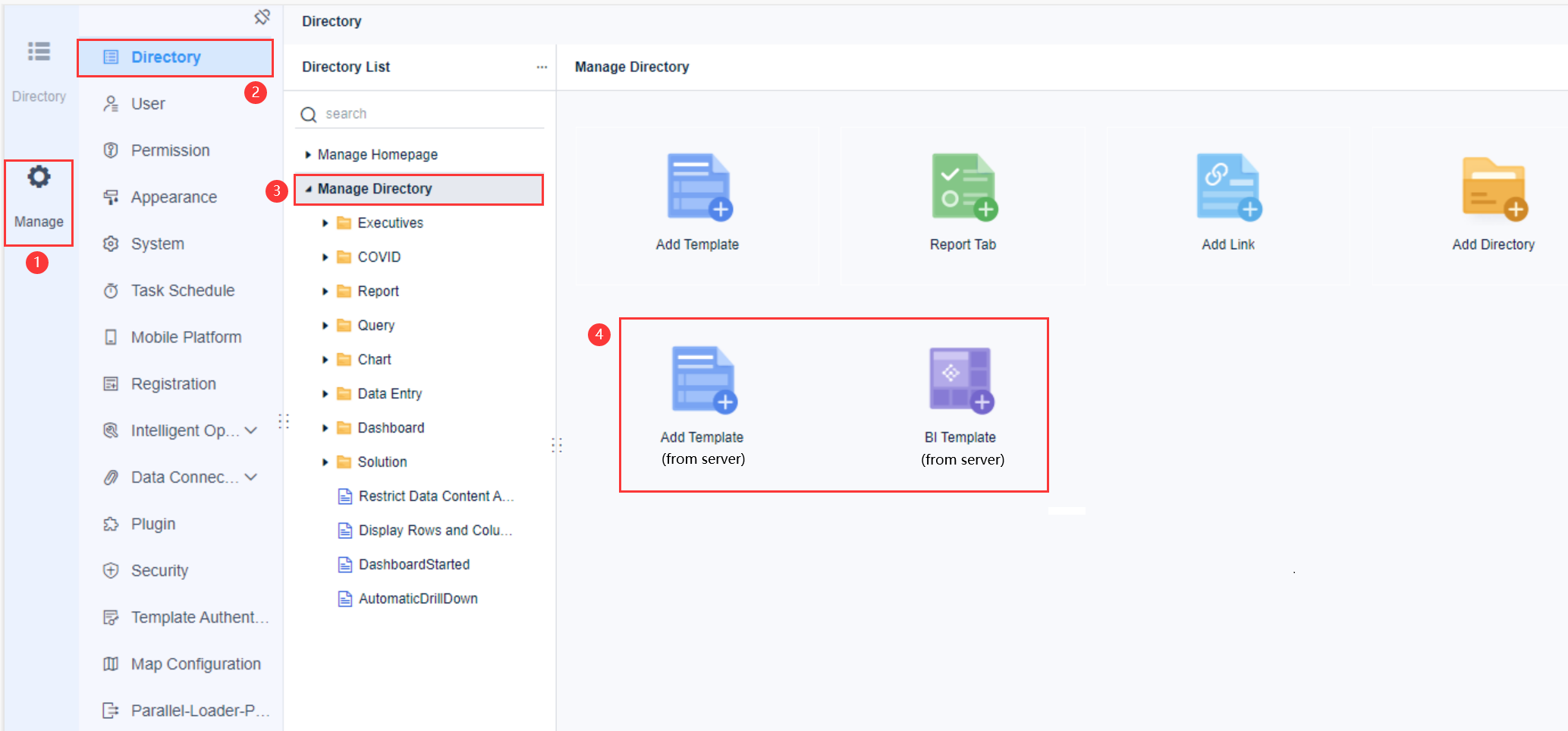This screenshot has width=1568, height=731.
Task: Click the Add Directory folder icon
Action: [1494, 188]
